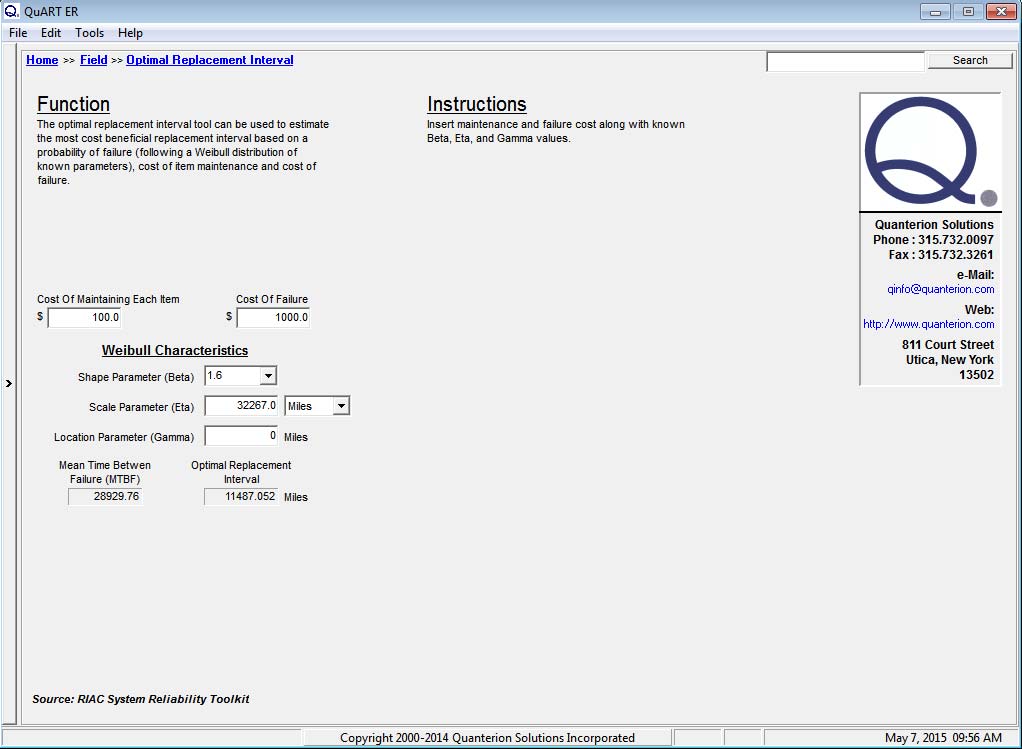Click the Phone : 315.732.0097 text
The height and width of the screenshot is (749, 1022).
[933, 240]
